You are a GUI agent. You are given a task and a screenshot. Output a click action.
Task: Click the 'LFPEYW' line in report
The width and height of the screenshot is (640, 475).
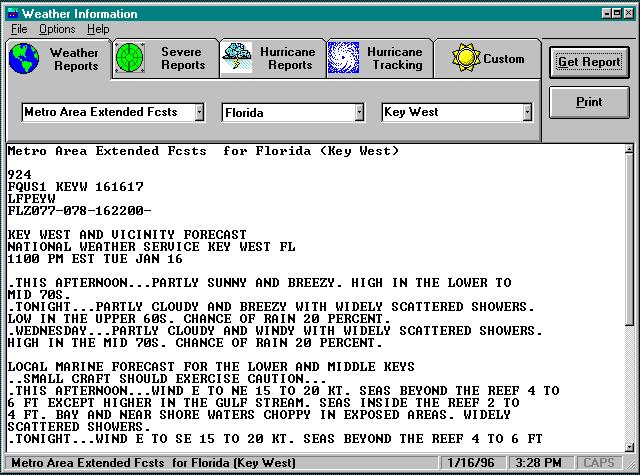[31, 199]
